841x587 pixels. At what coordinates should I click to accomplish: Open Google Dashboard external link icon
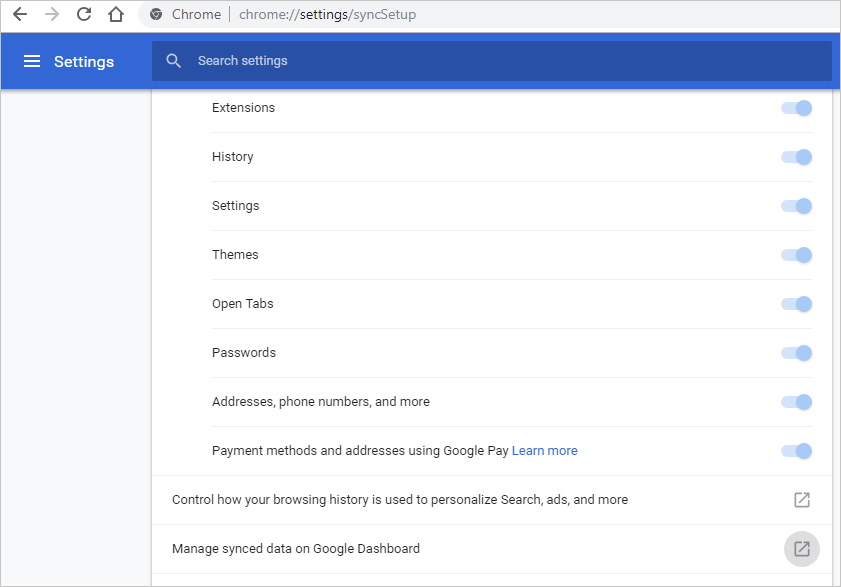(x=802, y=549)
